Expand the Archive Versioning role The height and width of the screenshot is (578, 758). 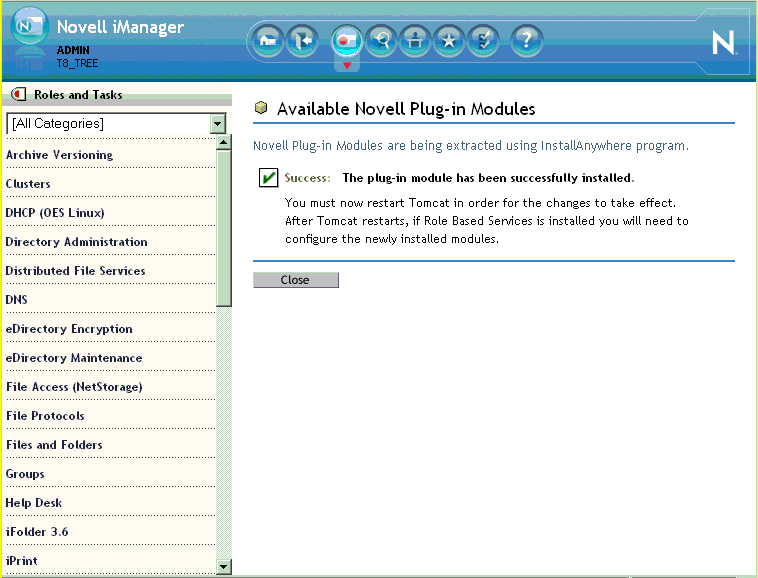(x=59, y=155)
